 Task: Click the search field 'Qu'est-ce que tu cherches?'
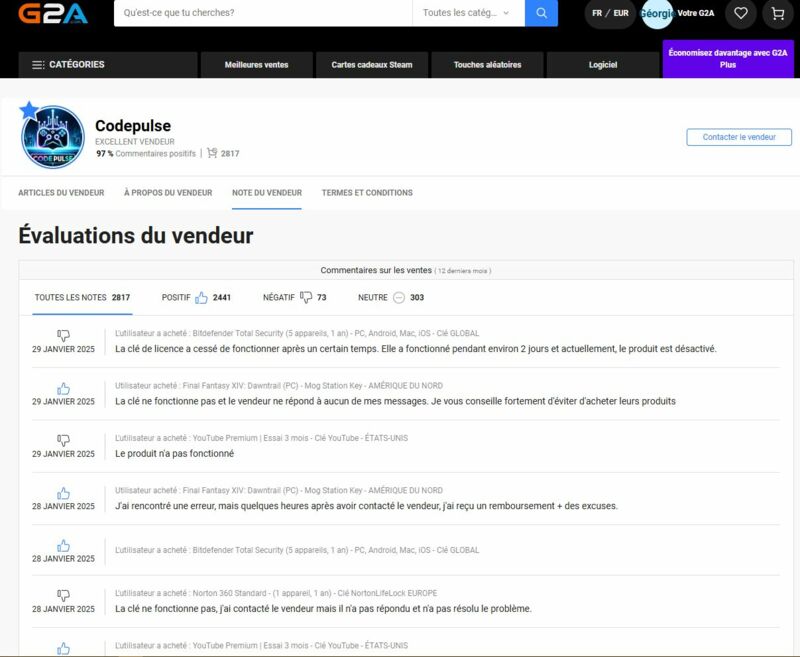pos(263,13)
